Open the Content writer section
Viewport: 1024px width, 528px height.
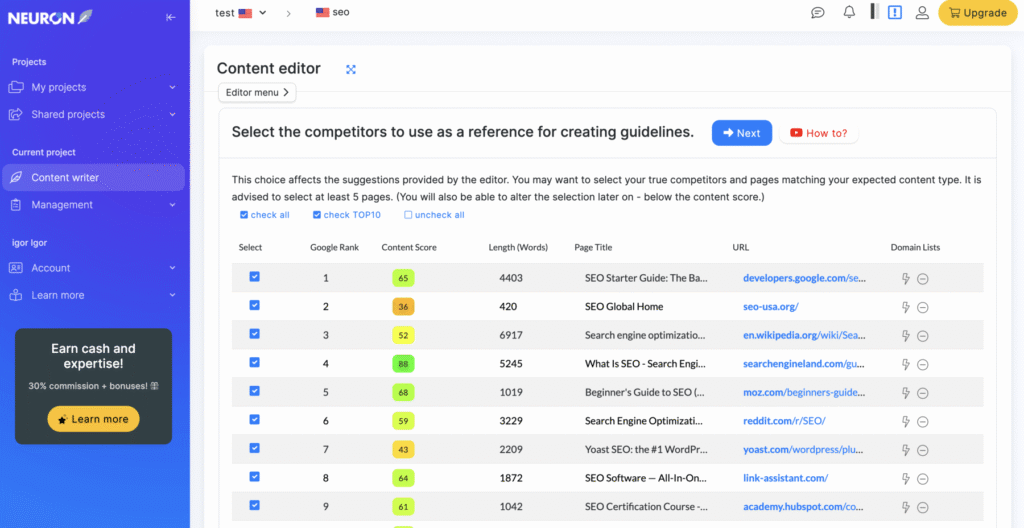point(93,177)
